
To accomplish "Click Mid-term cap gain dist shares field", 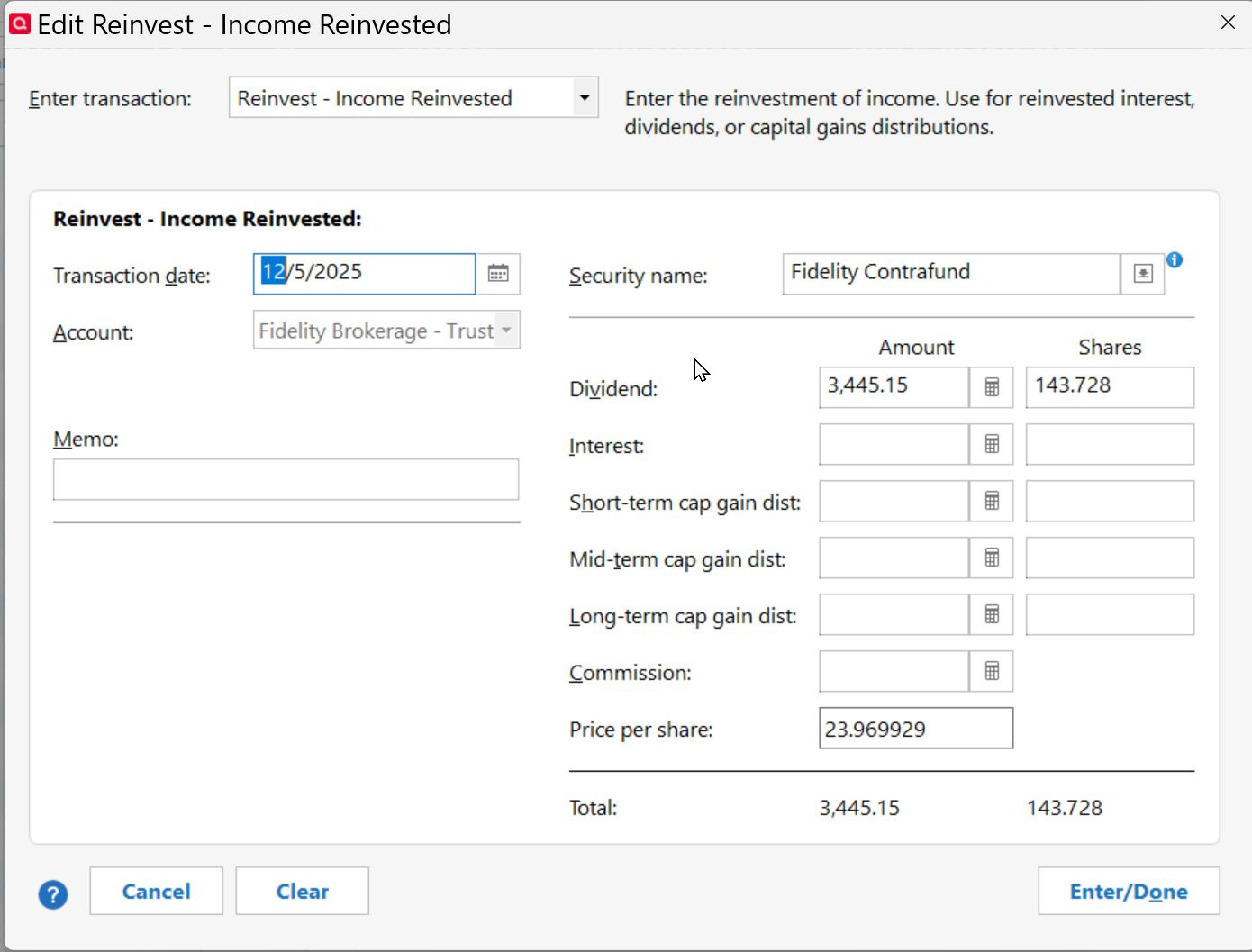I will [1110, 558].
